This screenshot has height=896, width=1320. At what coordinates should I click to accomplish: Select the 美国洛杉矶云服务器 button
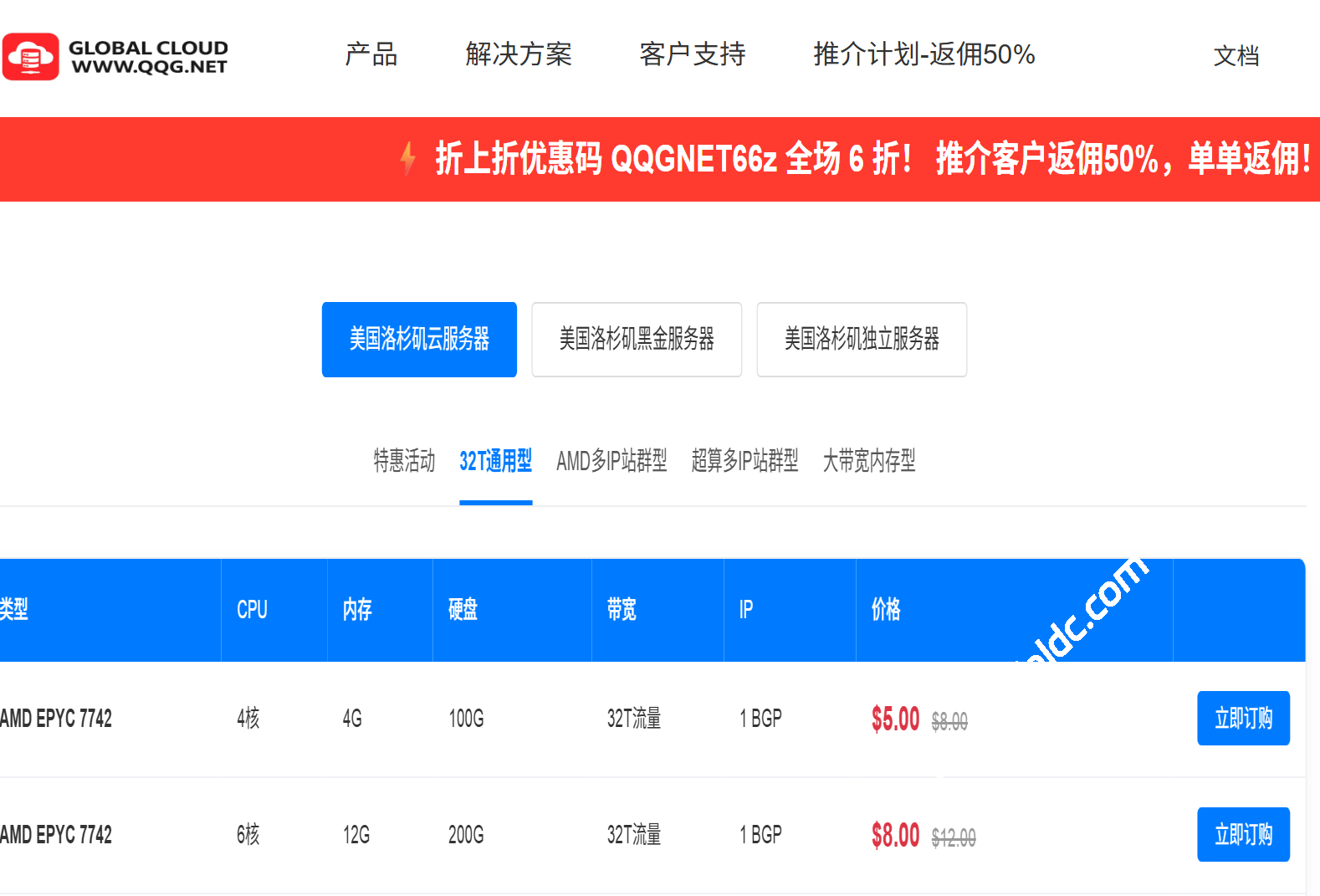pyautogui.click(x=419, y=340)
